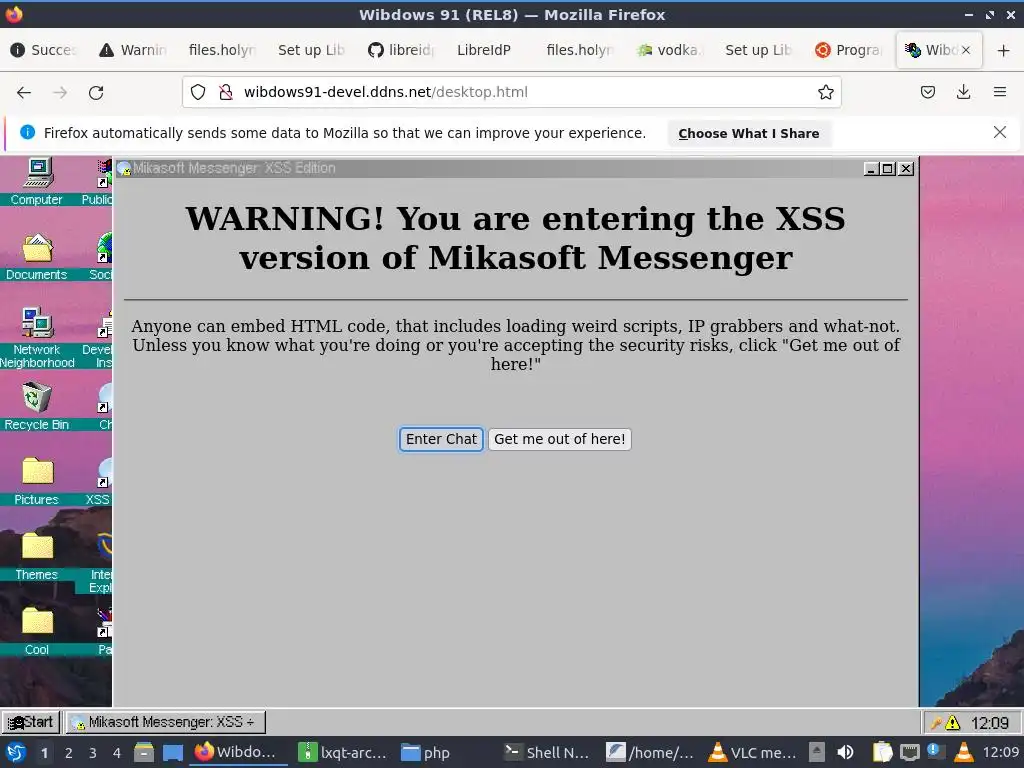This screenshot has height=768, width=1024.
Task: Click the network status tray icon
Action: click(x=909, y=753)
